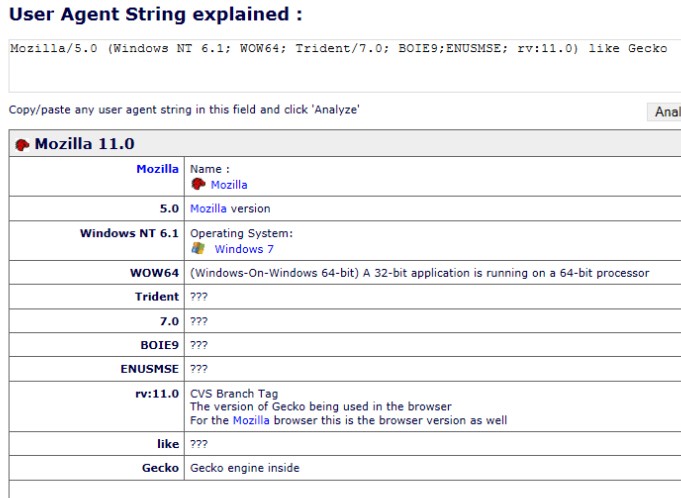Click inside the user agent string field
Image resolution: width=681 pixels, height=498 pixels.
tap(345, 66)
